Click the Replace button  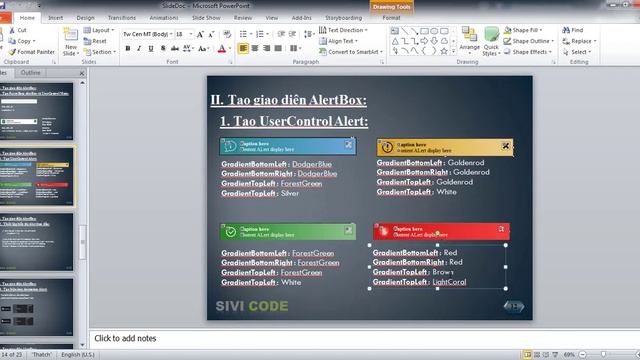pos(579,41)
